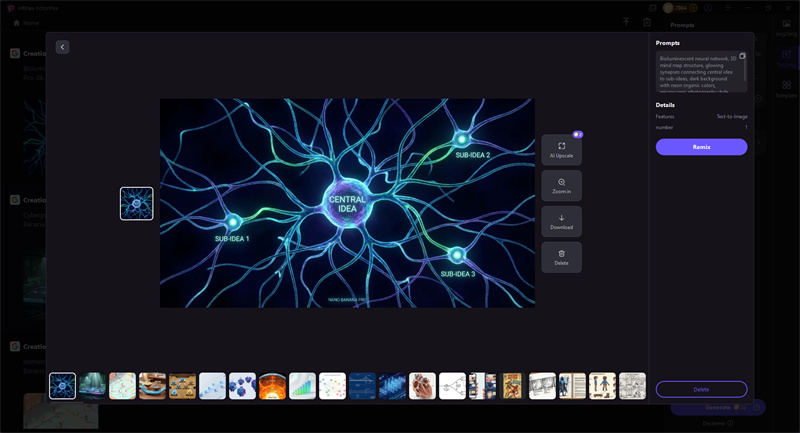Open the purple-blue clustered shapes thumbnail
The width and height of the screenshot is (800, 433).
pyautogui.click(x=242, y=386)
